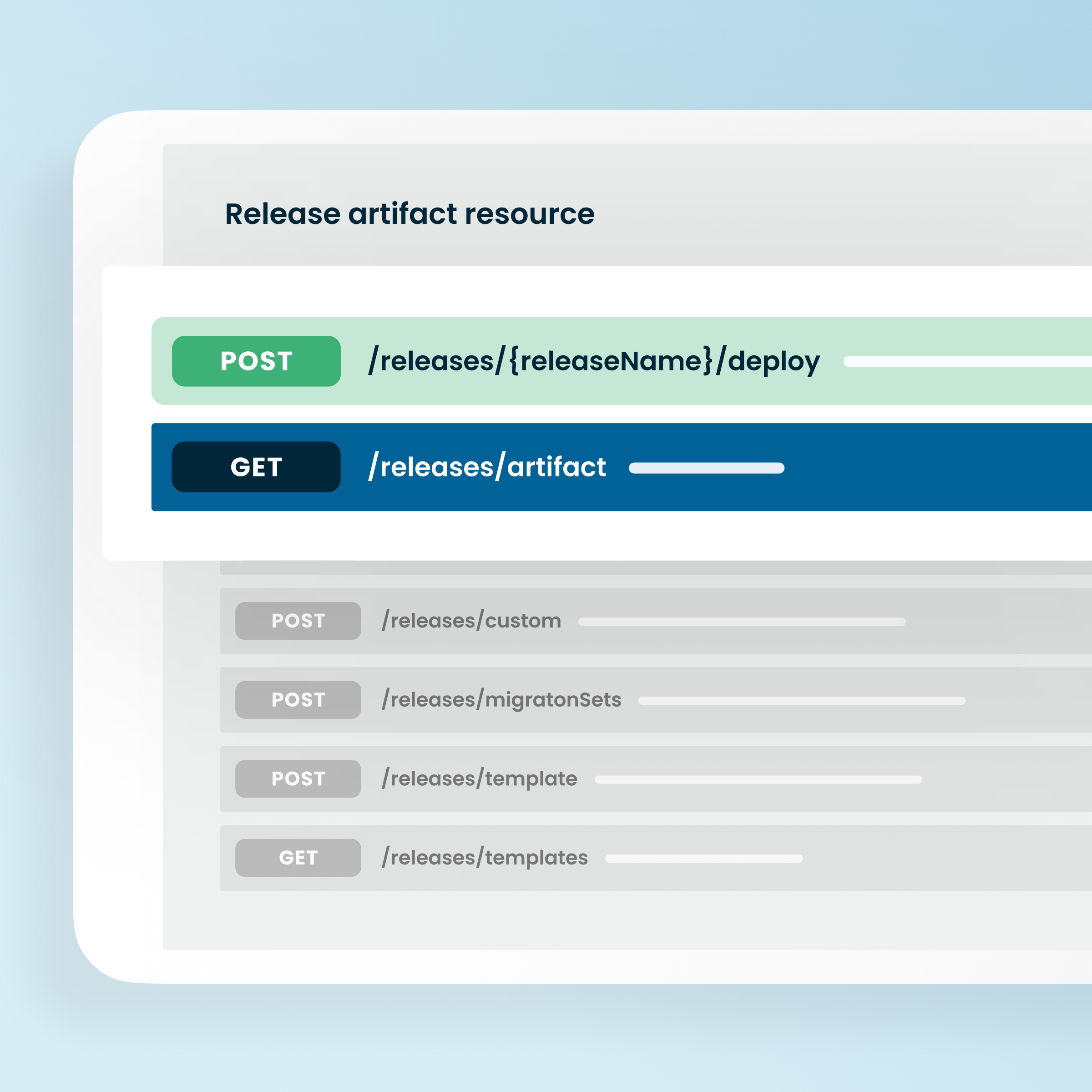Image resolution: width=1092 pixels, height=1092 pixels.
Task: Expand the /releases/custom endpoint details
Action: (x=735, y=621)
